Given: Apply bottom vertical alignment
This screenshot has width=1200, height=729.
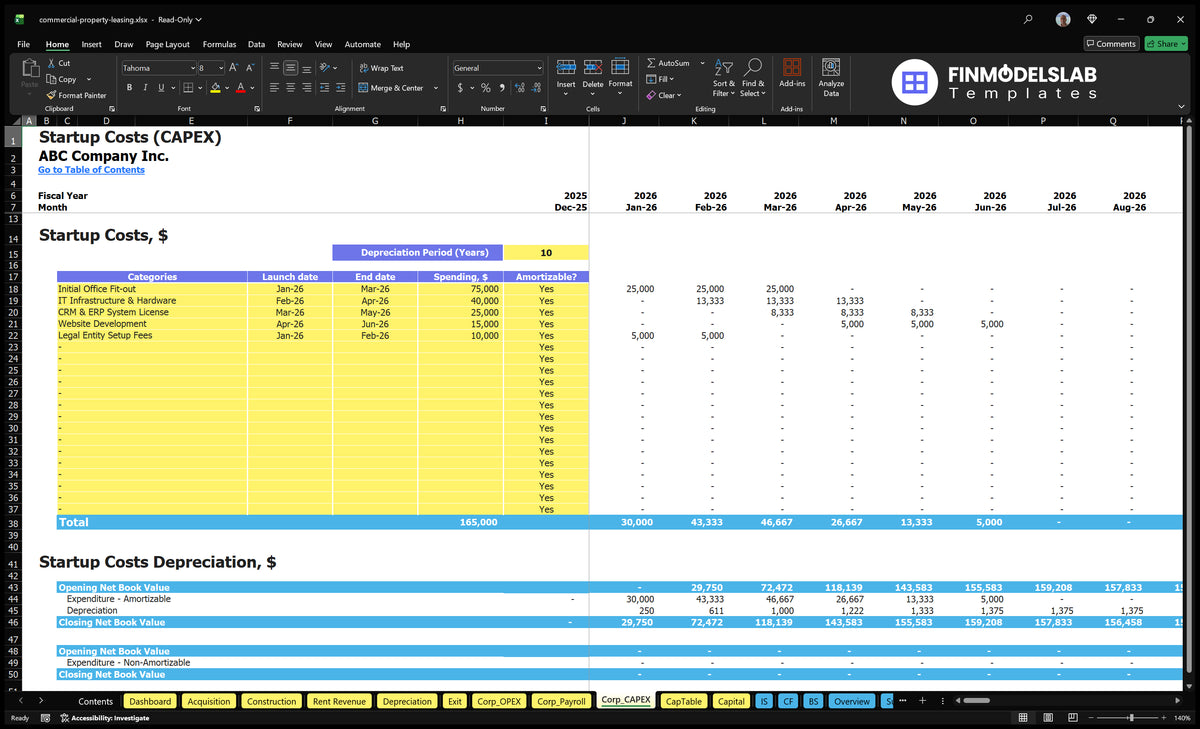Looking at the screenshot, I should (x=307, y=68).
